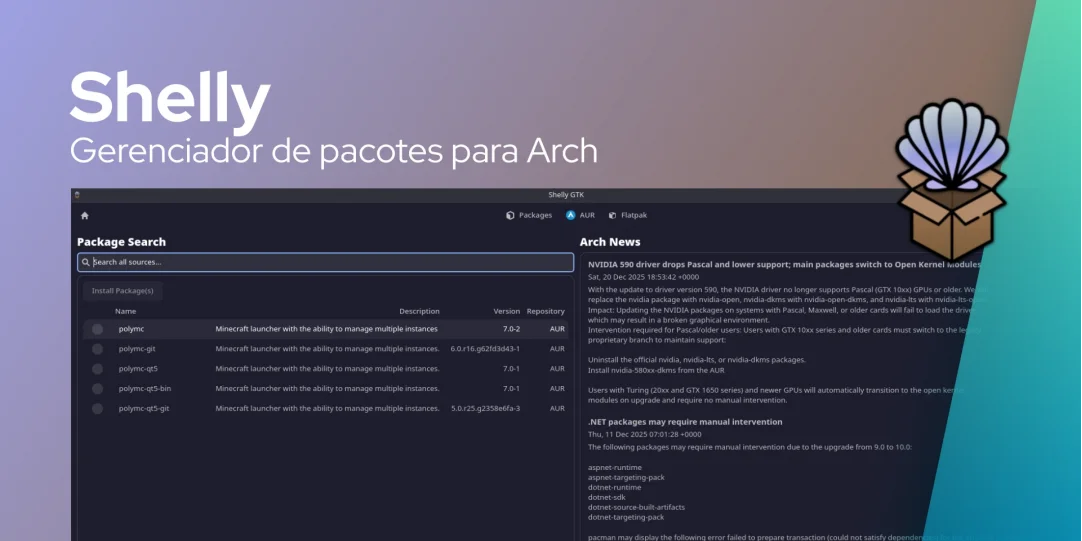This screenshot has width=1082, height=541.
Task: Click the Thu, 11 Dec 2025 date line
Action: (645, 435)
